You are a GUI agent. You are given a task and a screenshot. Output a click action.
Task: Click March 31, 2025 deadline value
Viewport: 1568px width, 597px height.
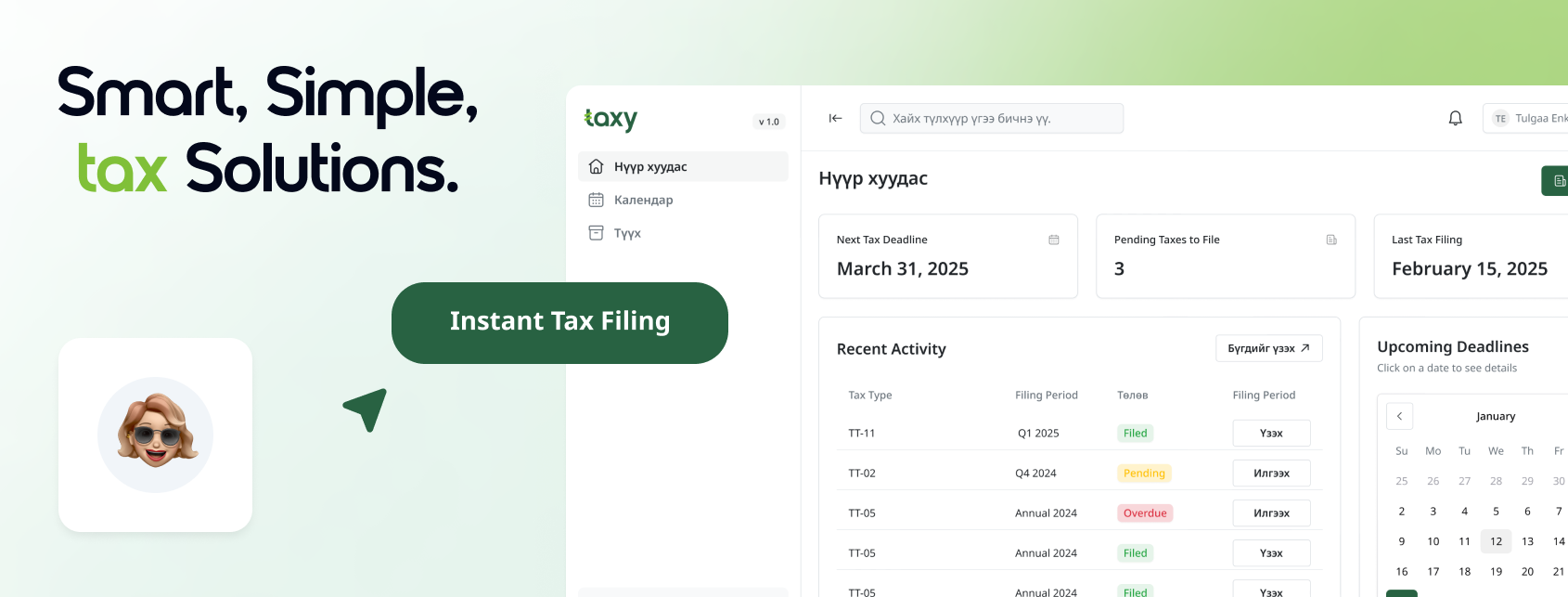(903, 268)
